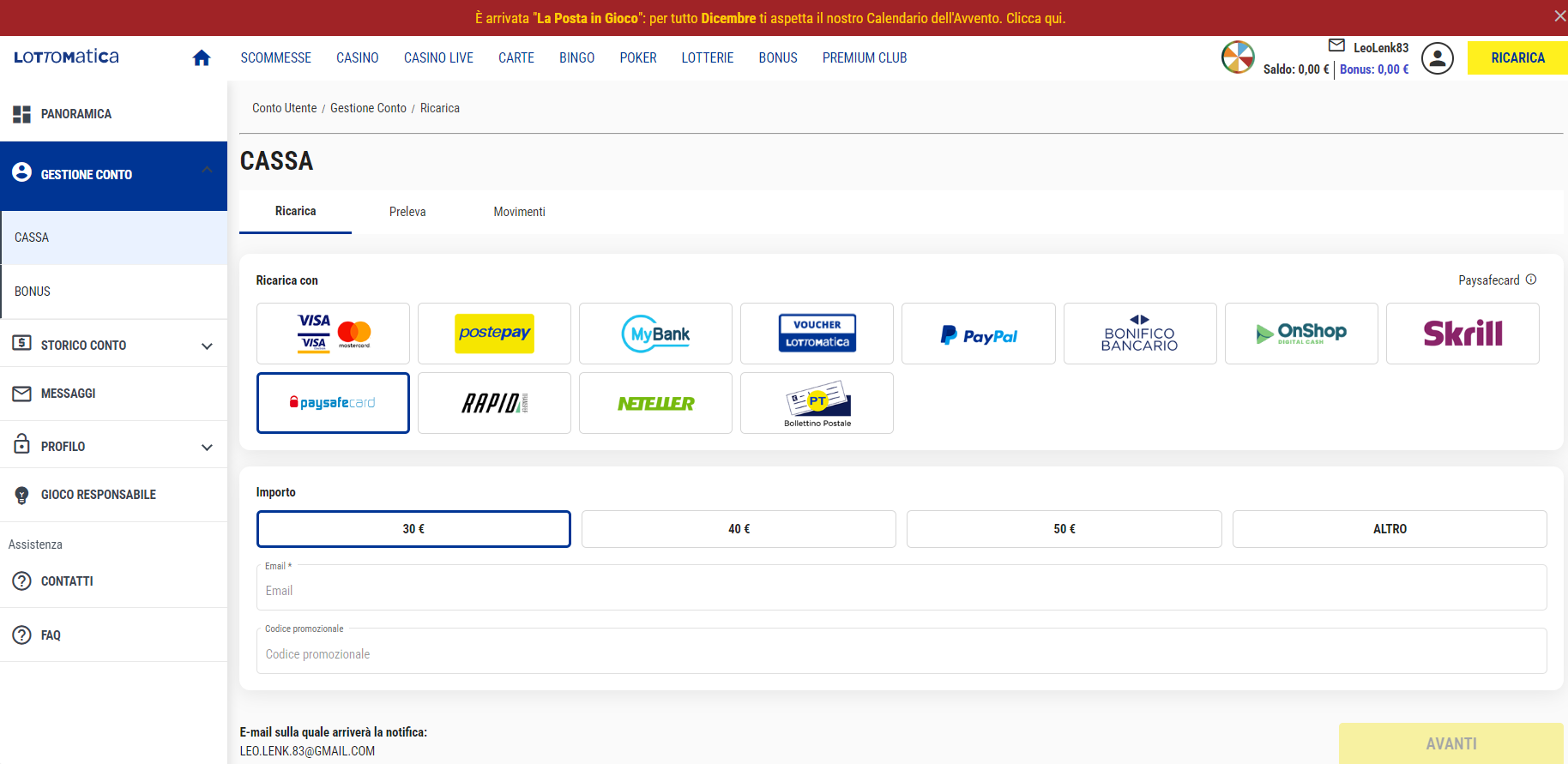1568x764 pixels.
Task: Show Paysafecard info icon
Action: point(1531,280)
